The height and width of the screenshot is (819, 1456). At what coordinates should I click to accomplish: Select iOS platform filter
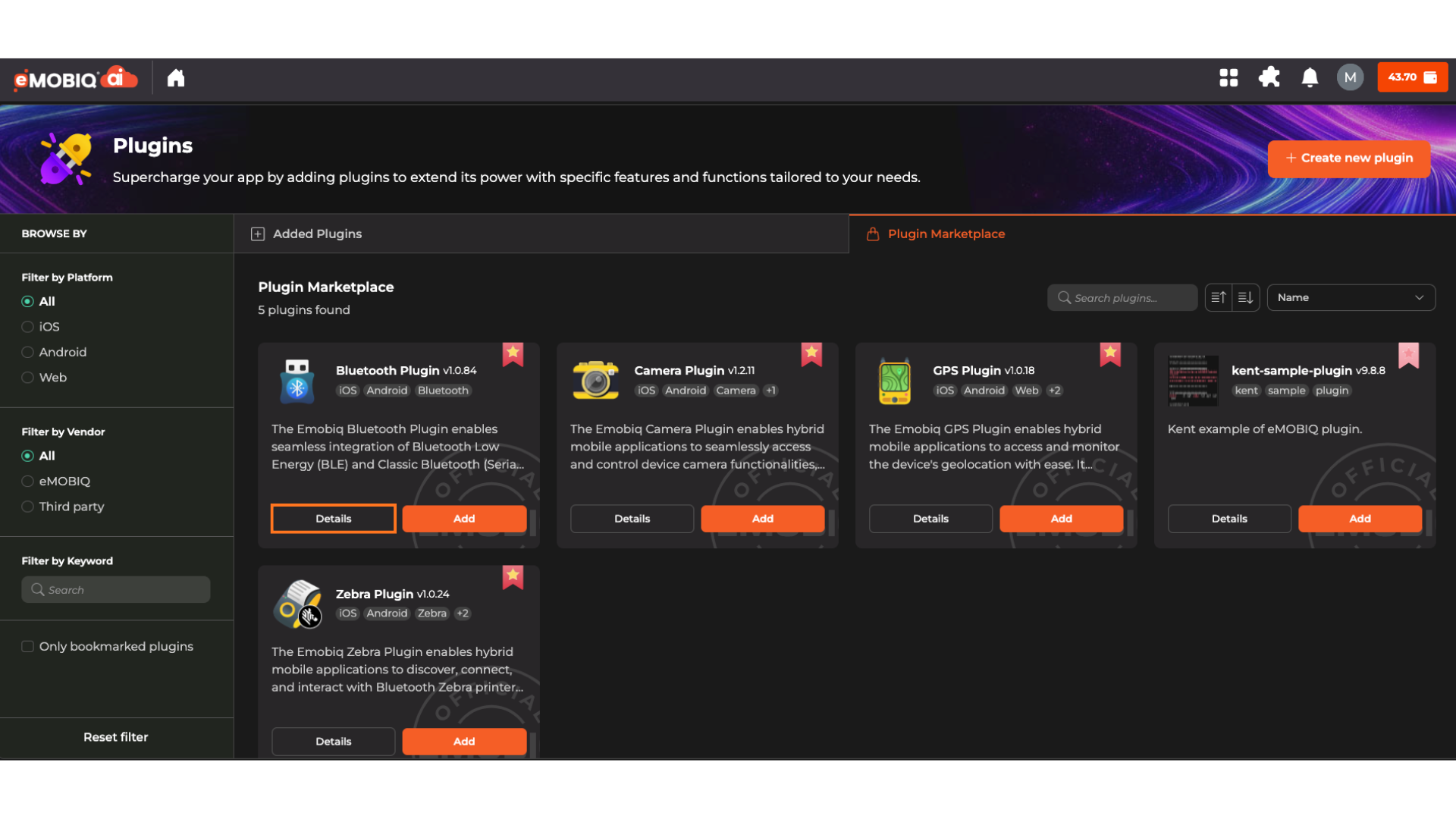tap(28, 327)
